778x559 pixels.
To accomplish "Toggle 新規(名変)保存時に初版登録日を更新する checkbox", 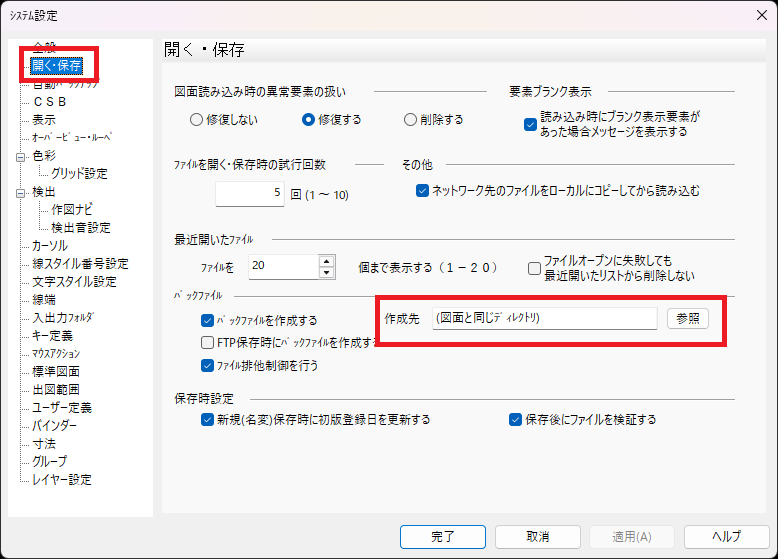I will (207, 420).
